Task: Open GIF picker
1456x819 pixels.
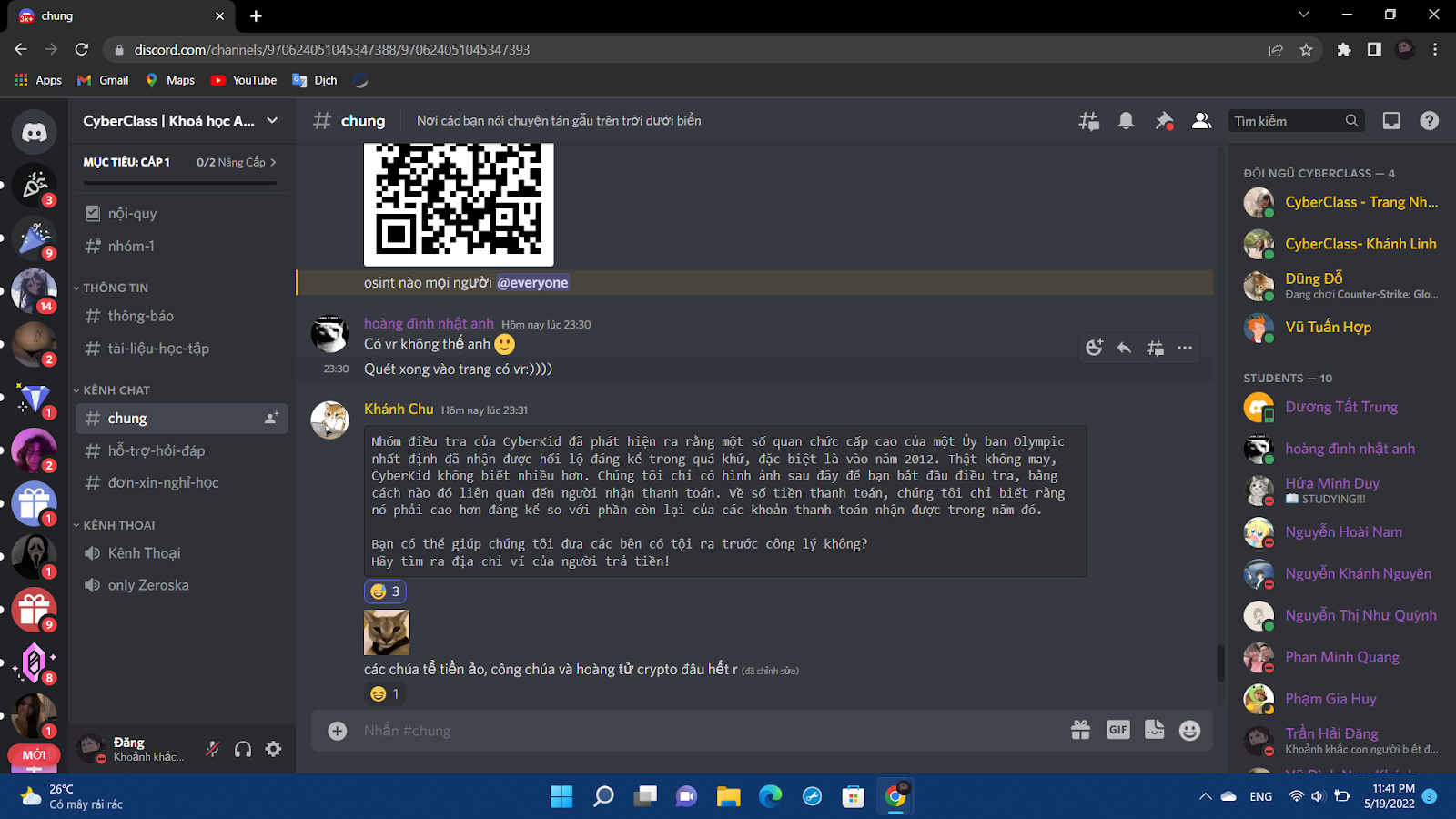Action: click(1118, 730)
